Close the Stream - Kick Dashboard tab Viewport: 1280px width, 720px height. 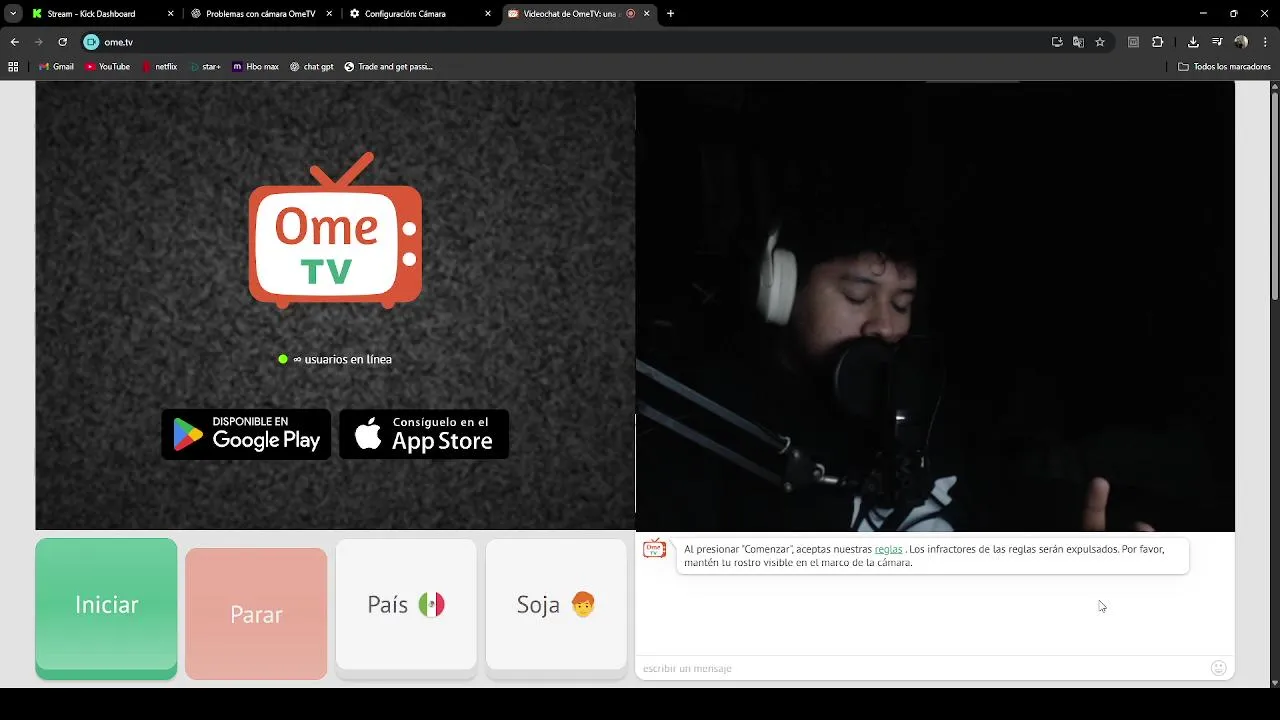coord(170,14)
